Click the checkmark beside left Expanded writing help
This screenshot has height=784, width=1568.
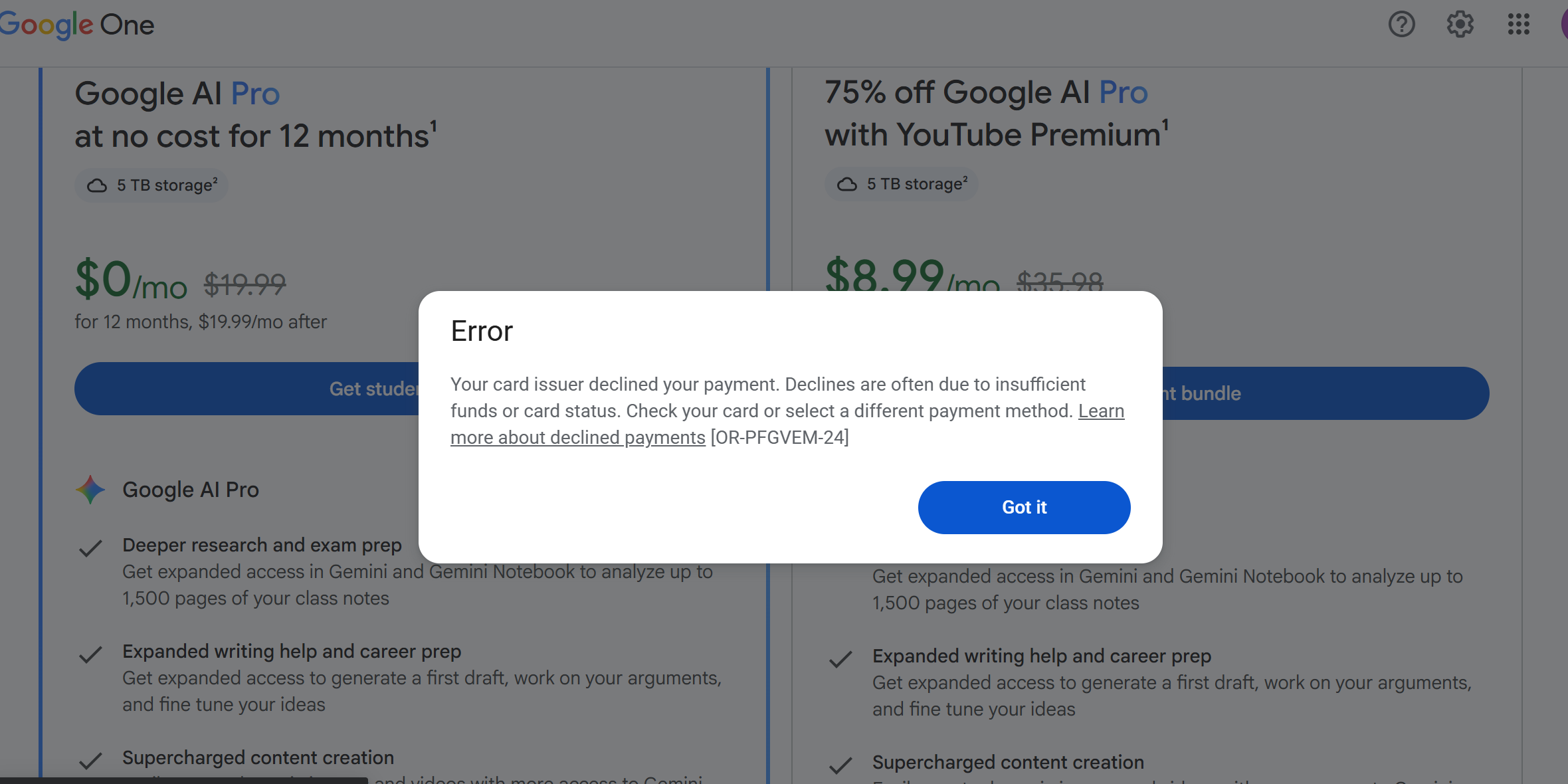pyautogui.click(x=90, y=654)
